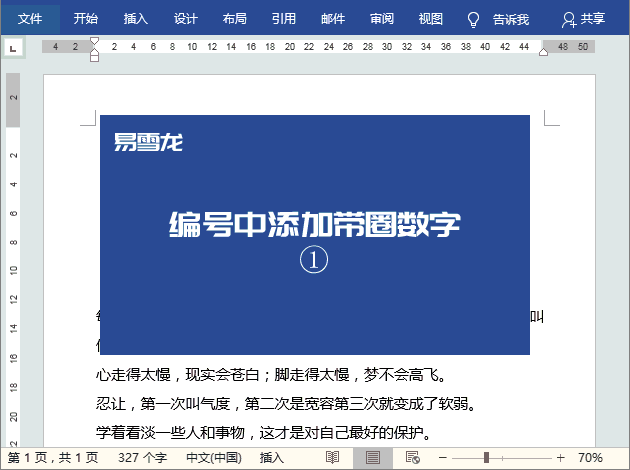The height and width of the screenshot is (470, 630).
Task: Click the language indicator 中文(中国)
Action: (214, 458)
